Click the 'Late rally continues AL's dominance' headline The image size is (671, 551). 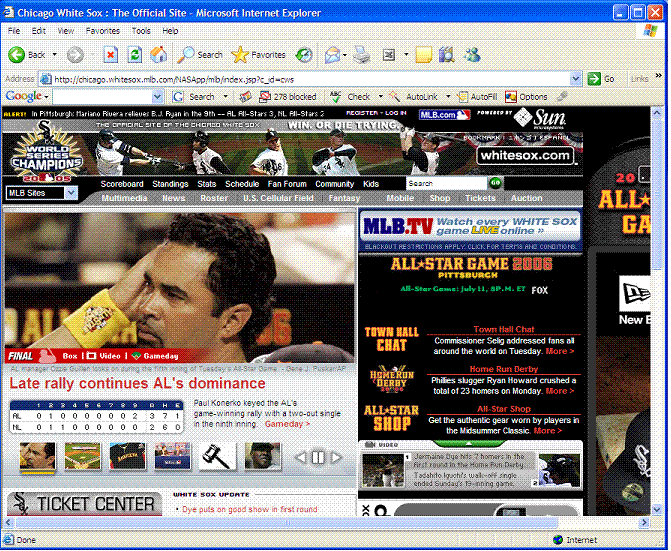coord(138,384)
